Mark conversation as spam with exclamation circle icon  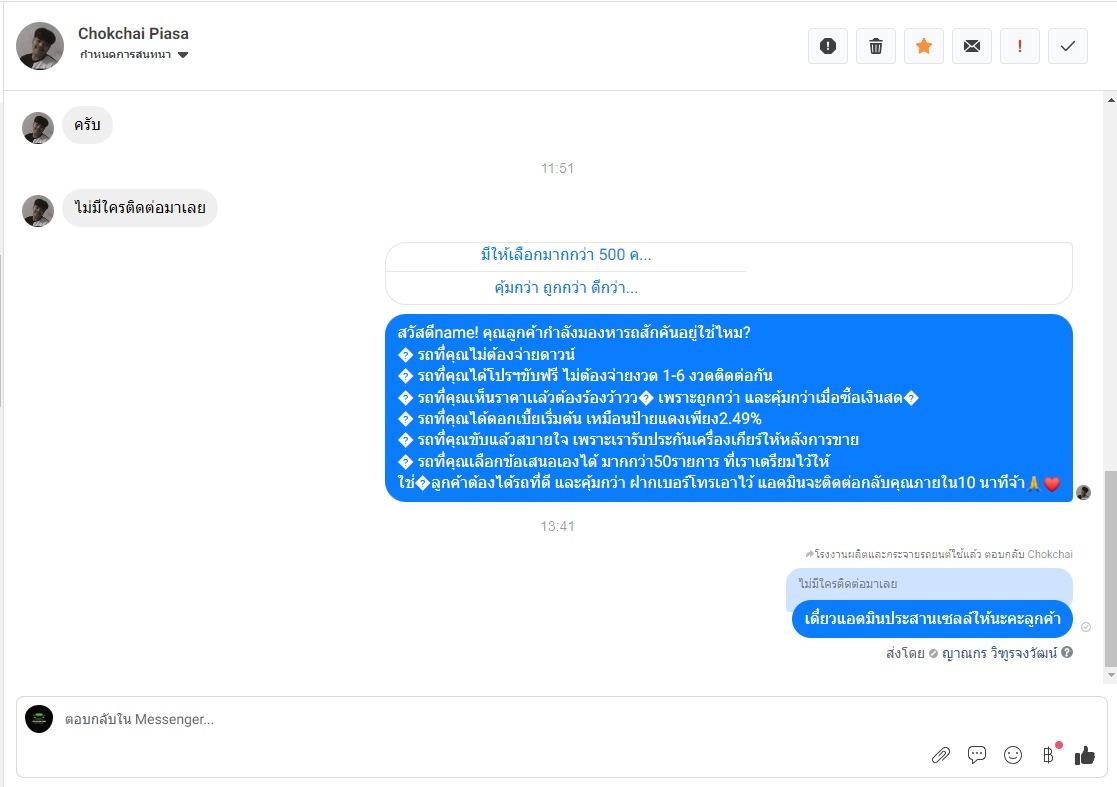[x=828, y=46]
